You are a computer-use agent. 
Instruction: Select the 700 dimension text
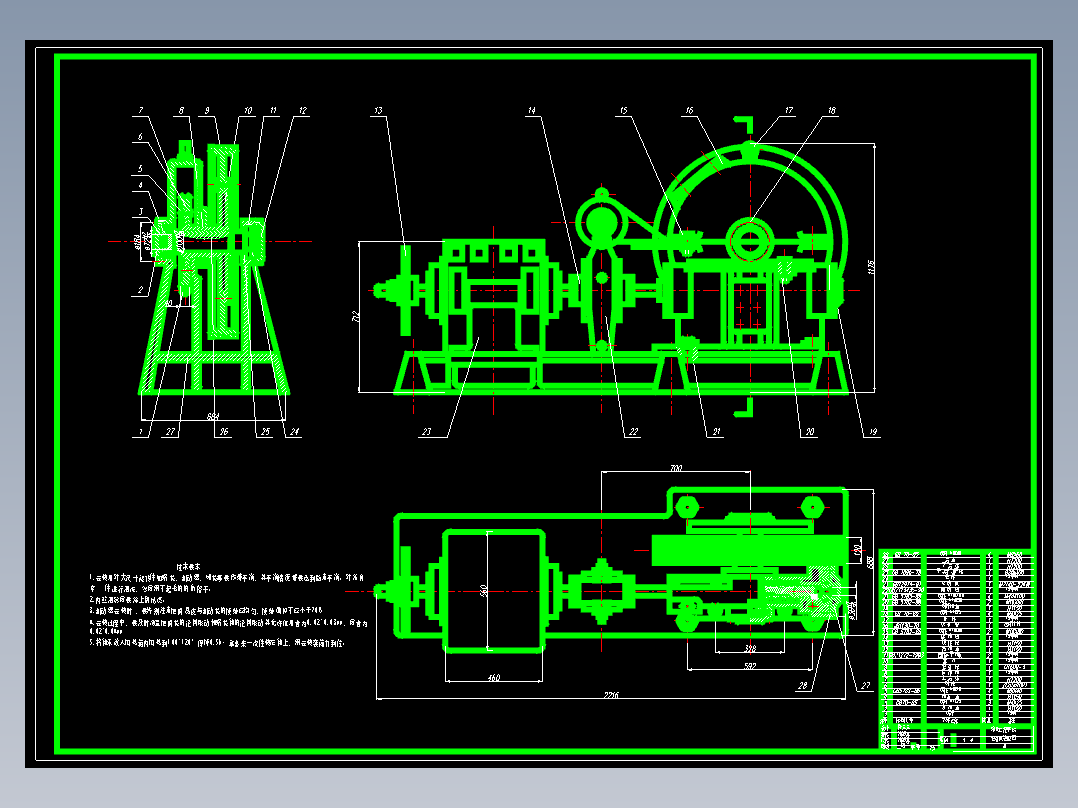pos(676,468)
